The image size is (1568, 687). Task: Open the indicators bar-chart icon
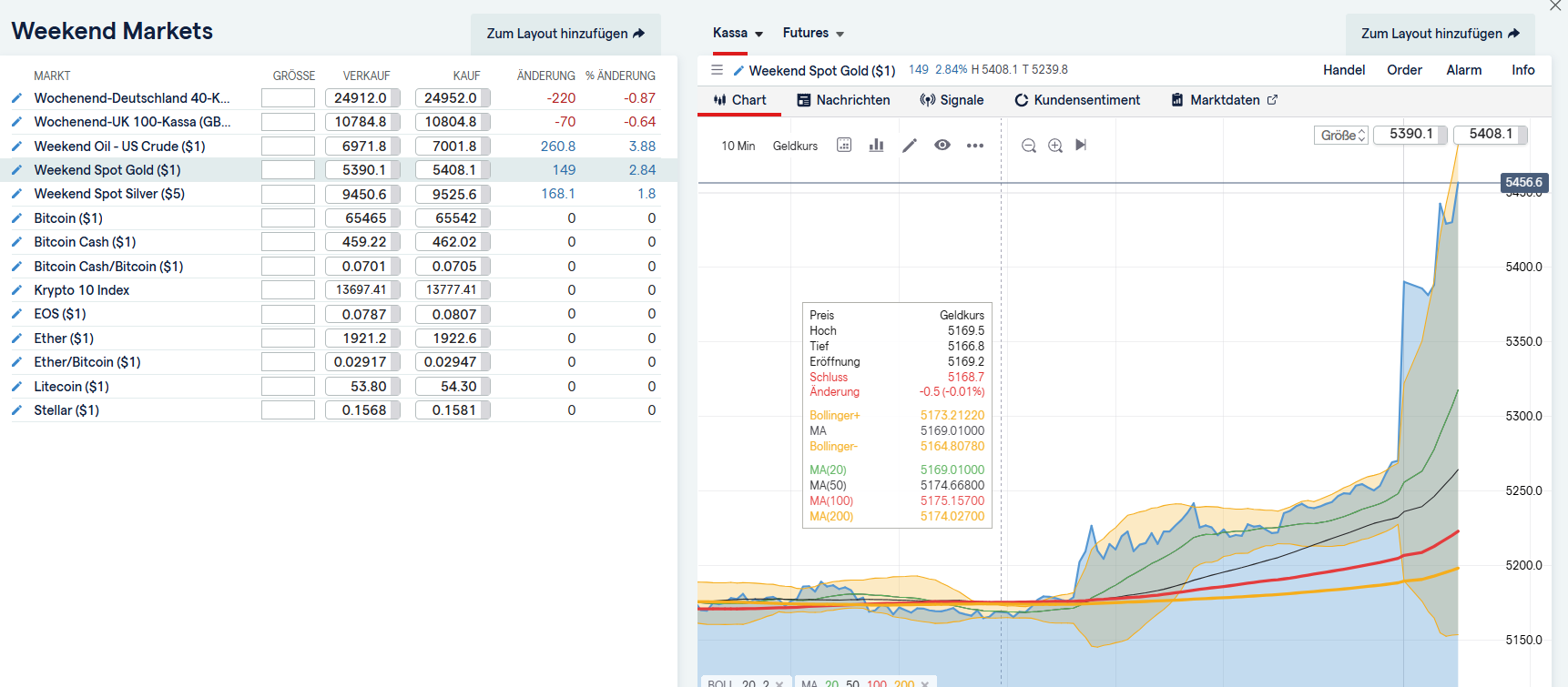pyautogui.click(x=876, y=146)
